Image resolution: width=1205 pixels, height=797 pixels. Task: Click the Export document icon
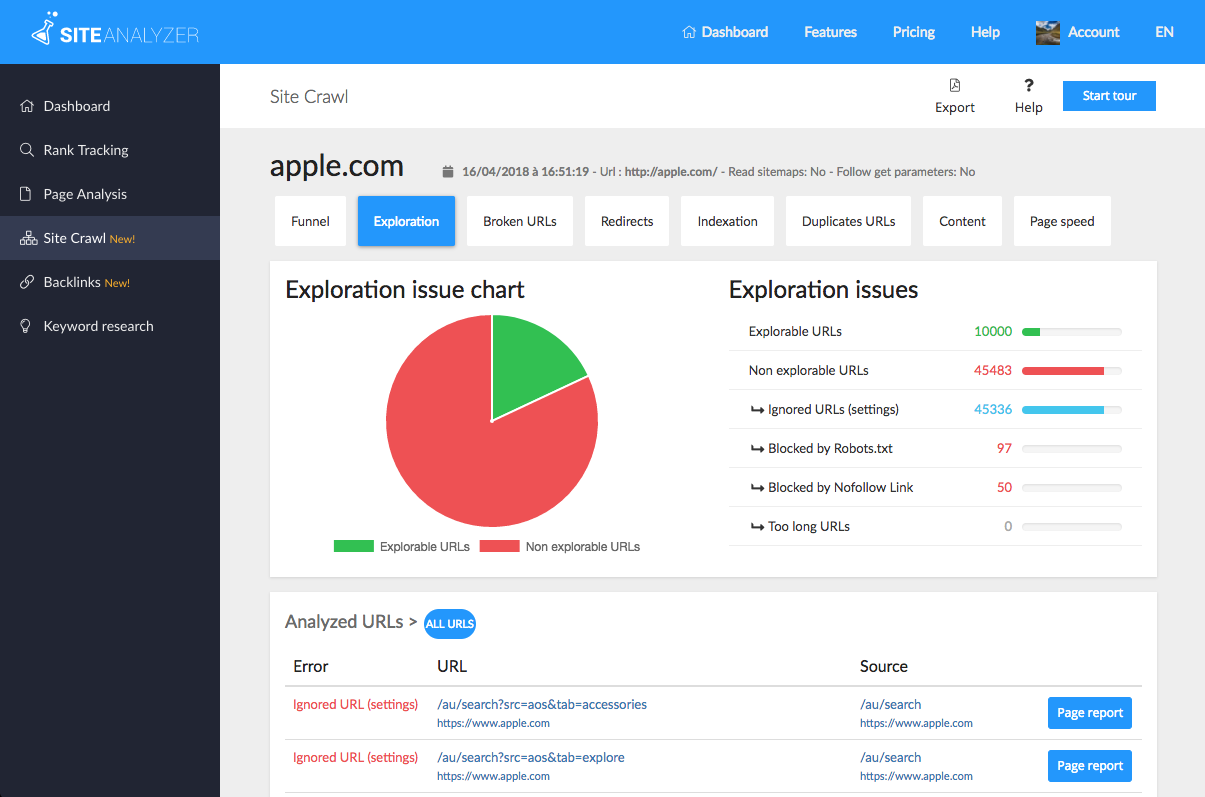click(x=955, y=86)
